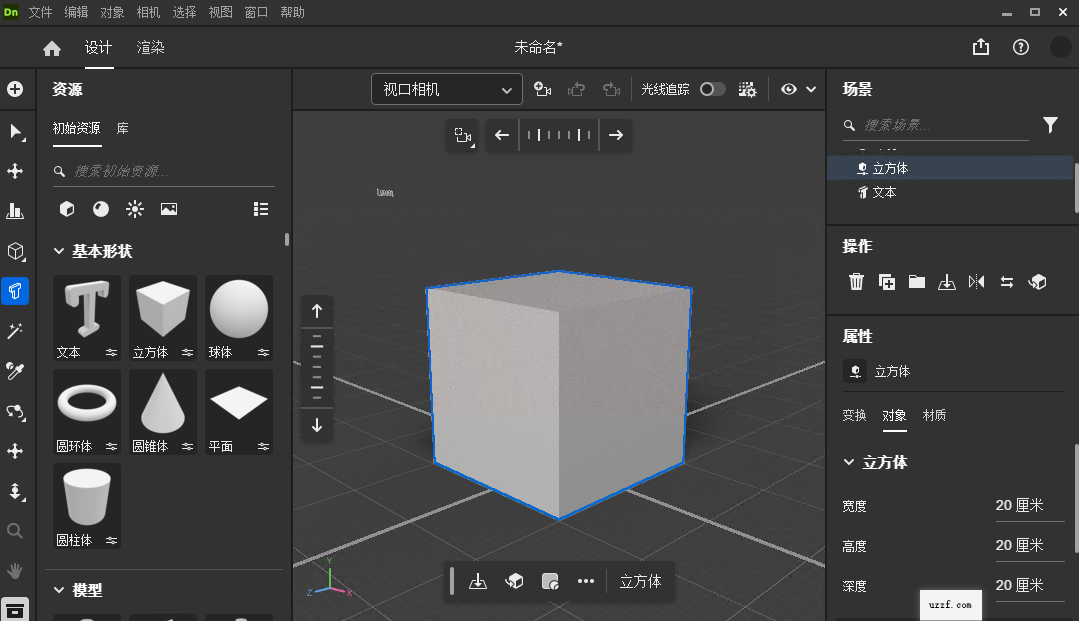Delete the selected cube via trash icon
This screenshot has height=621, width=1079.
coord(856,282)
